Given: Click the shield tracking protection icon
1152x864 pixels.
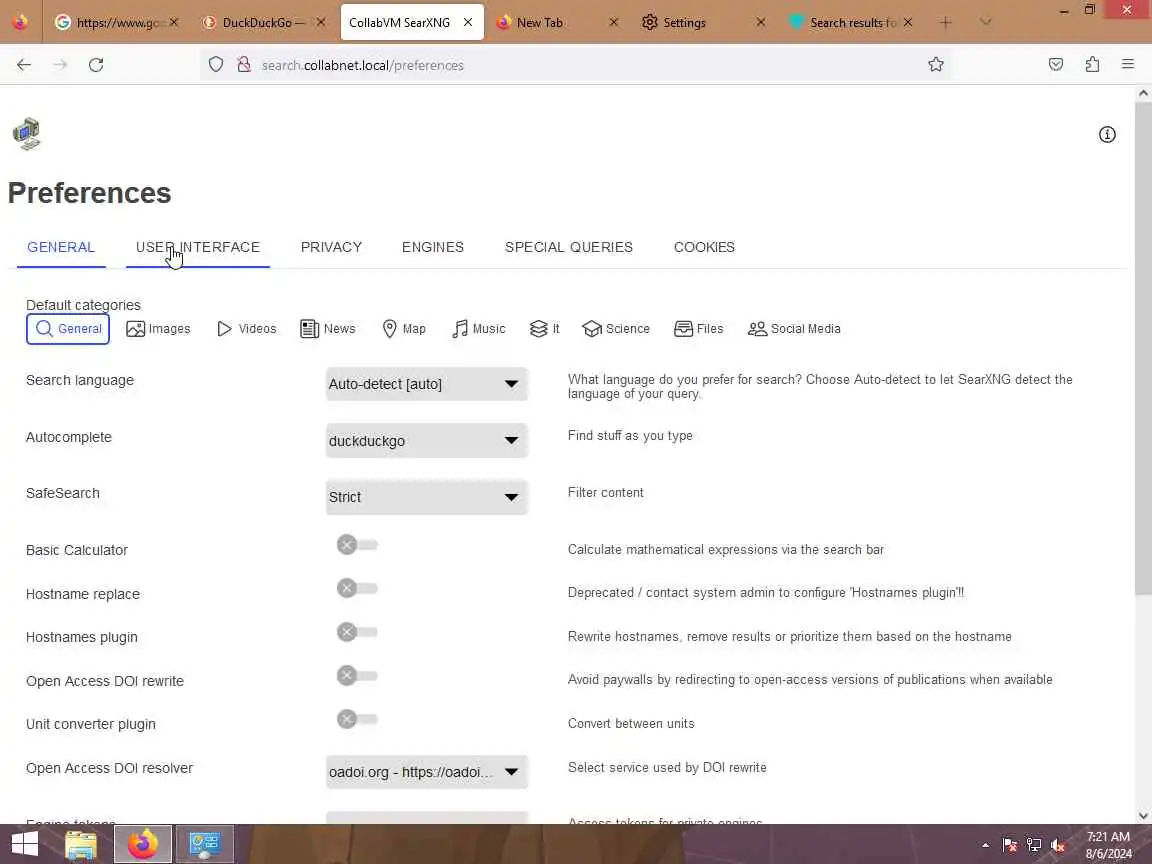Looking at the screenshot, I should pos(215,65).
